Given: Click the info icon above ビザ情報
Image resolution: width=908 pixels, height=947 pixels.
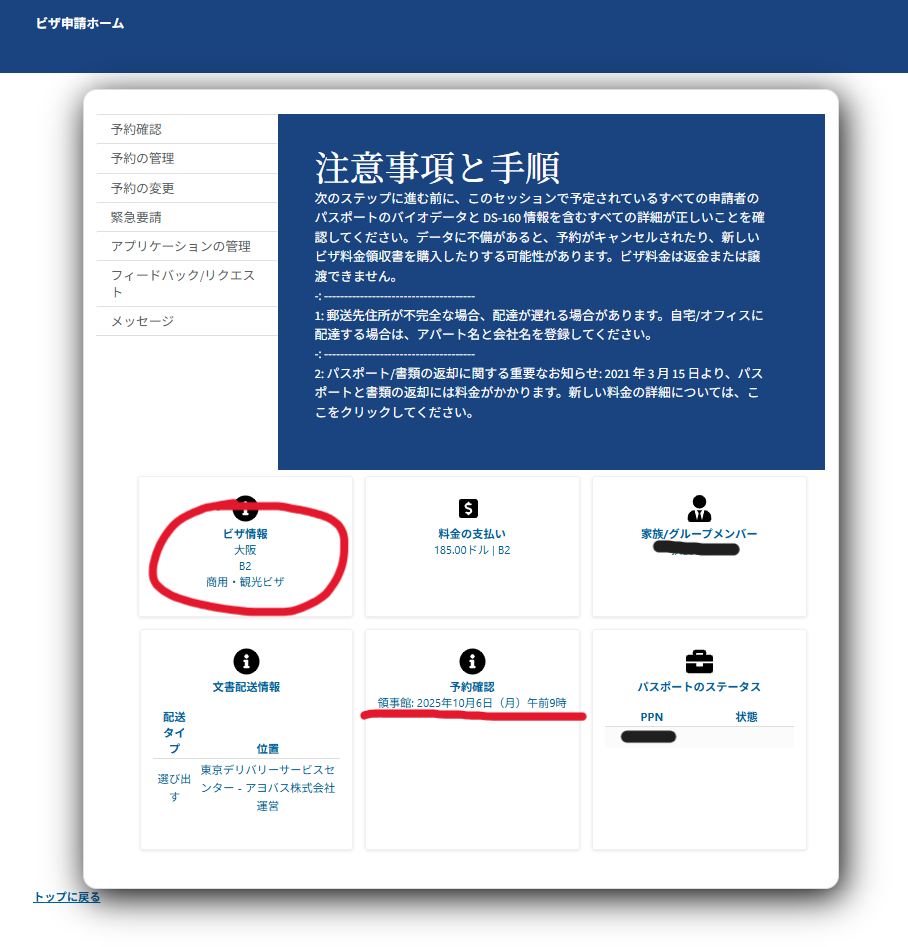Looking at the screenshot, I should pyautogui.click(x=245, y=506).
